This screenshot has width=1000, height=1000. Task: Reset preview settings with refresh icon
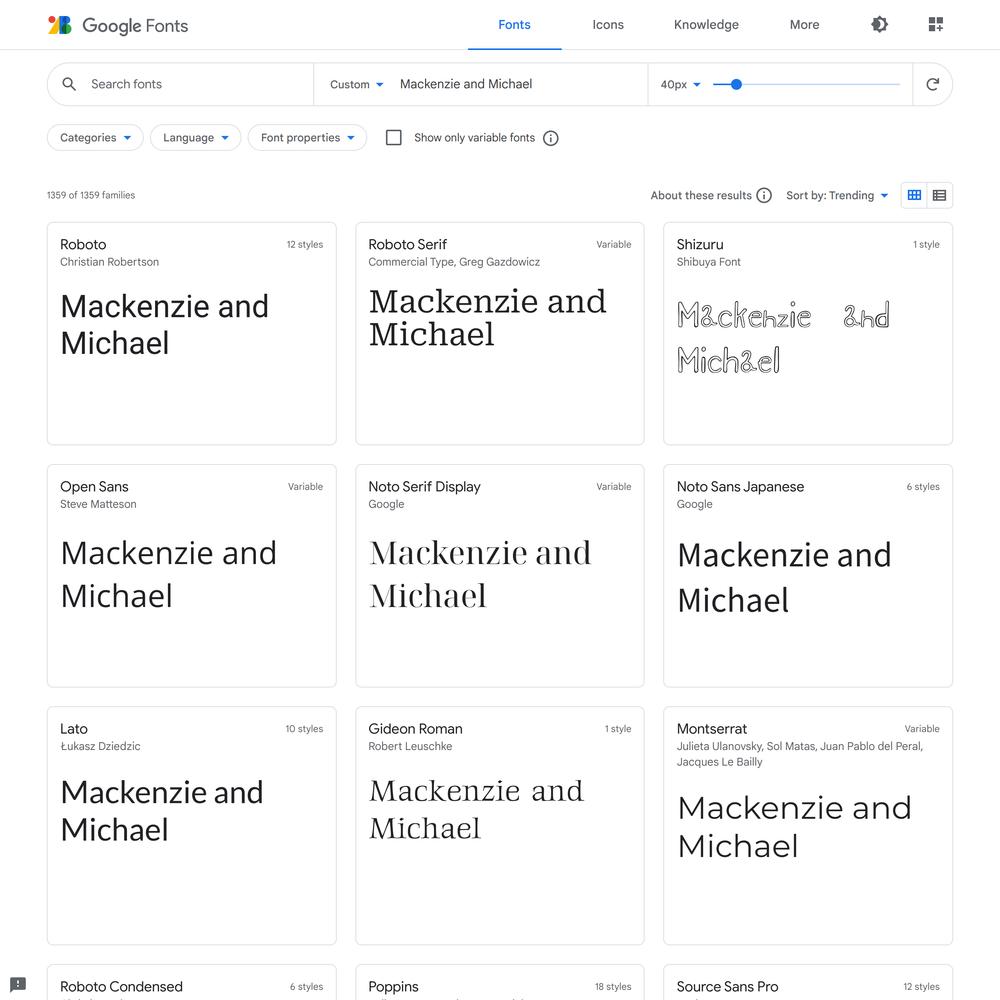tap(932, 84)
